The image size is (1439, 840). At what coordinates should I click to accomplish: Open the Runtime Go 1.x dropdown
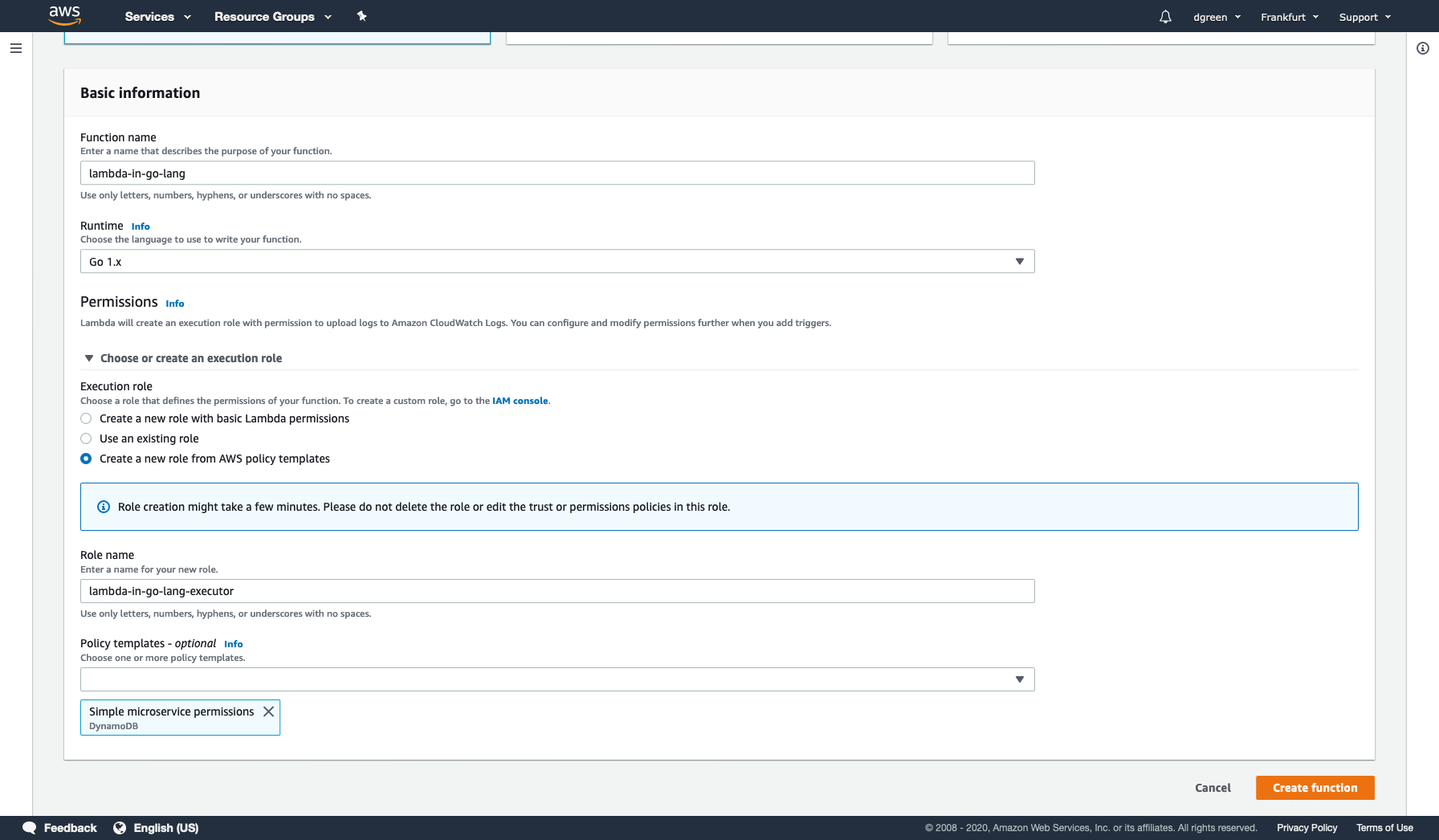557,262
